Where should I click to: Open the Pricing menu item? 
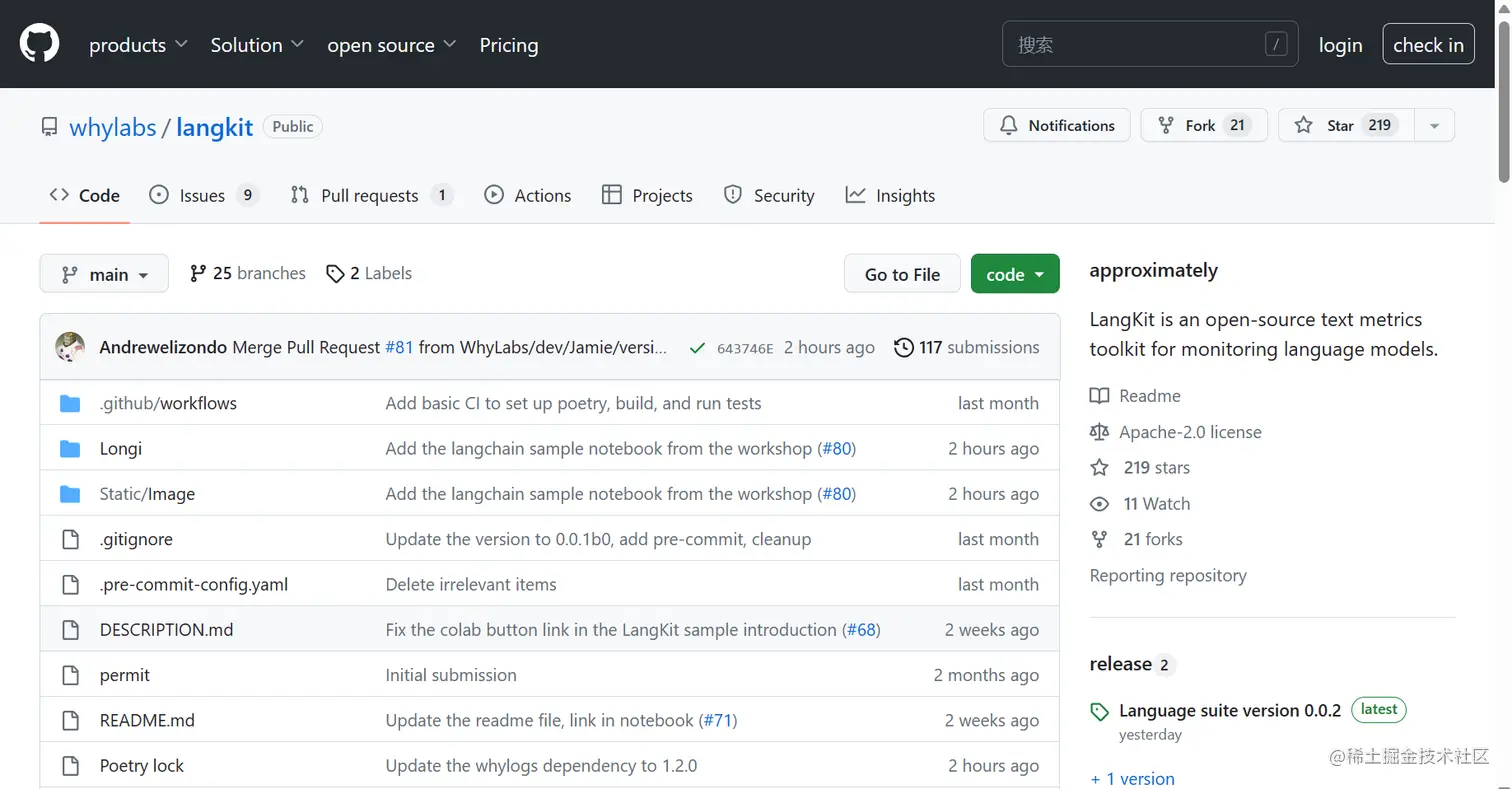point(509,45)
